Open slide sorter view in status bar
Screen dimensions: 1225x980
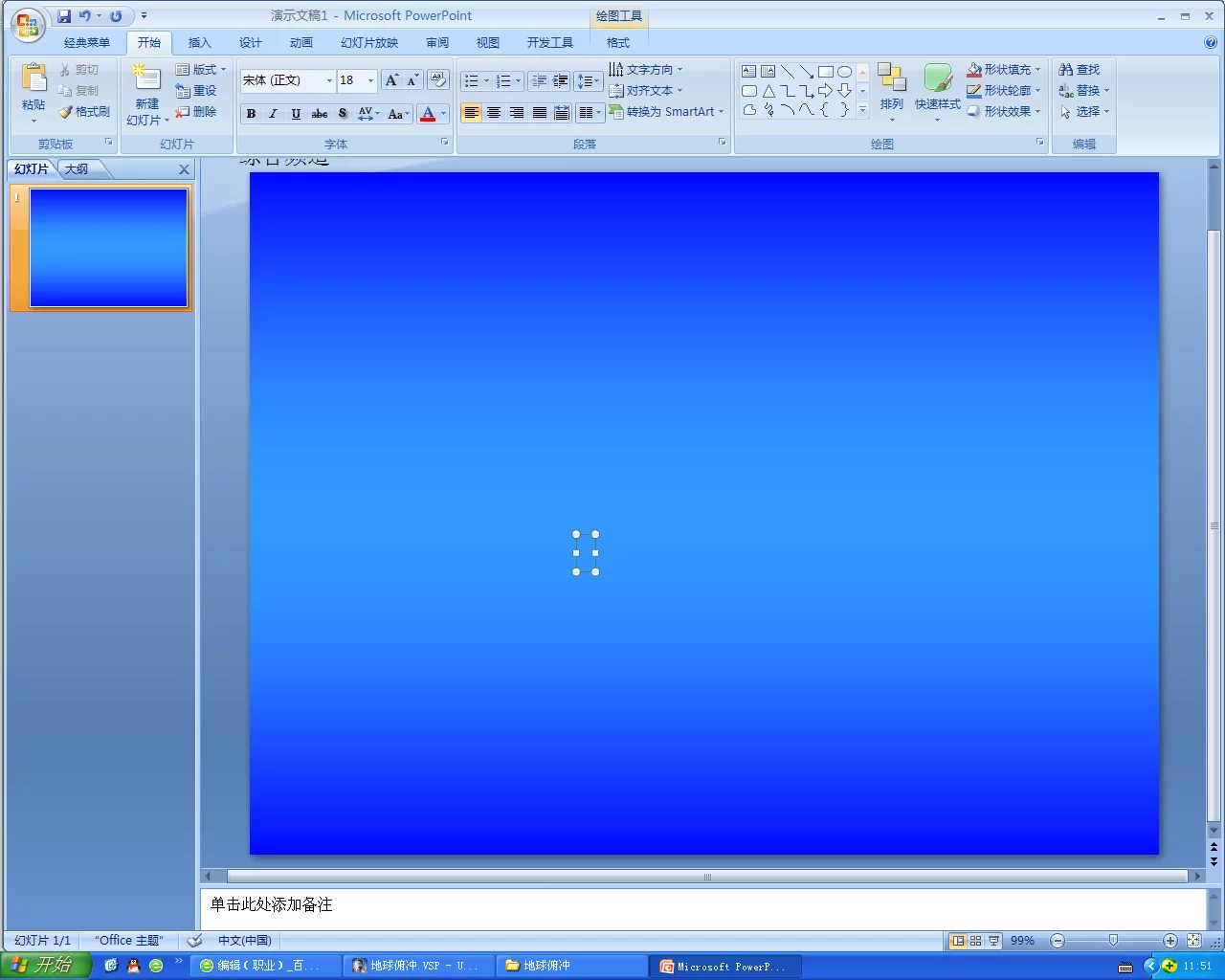click(x=976, y=941)
